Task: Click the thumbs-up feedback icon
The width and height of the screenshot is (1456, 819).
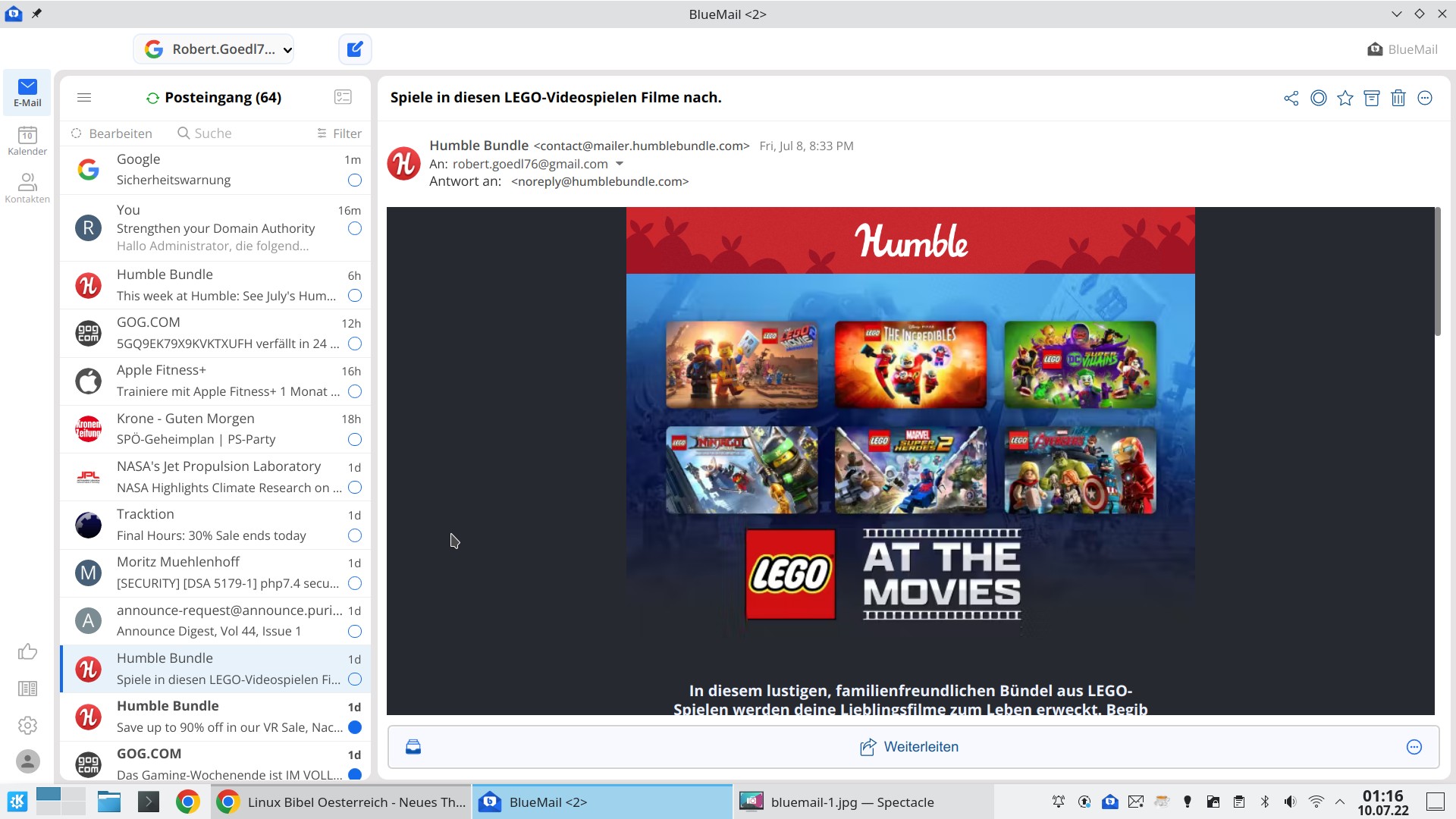Action: point(27,652)
